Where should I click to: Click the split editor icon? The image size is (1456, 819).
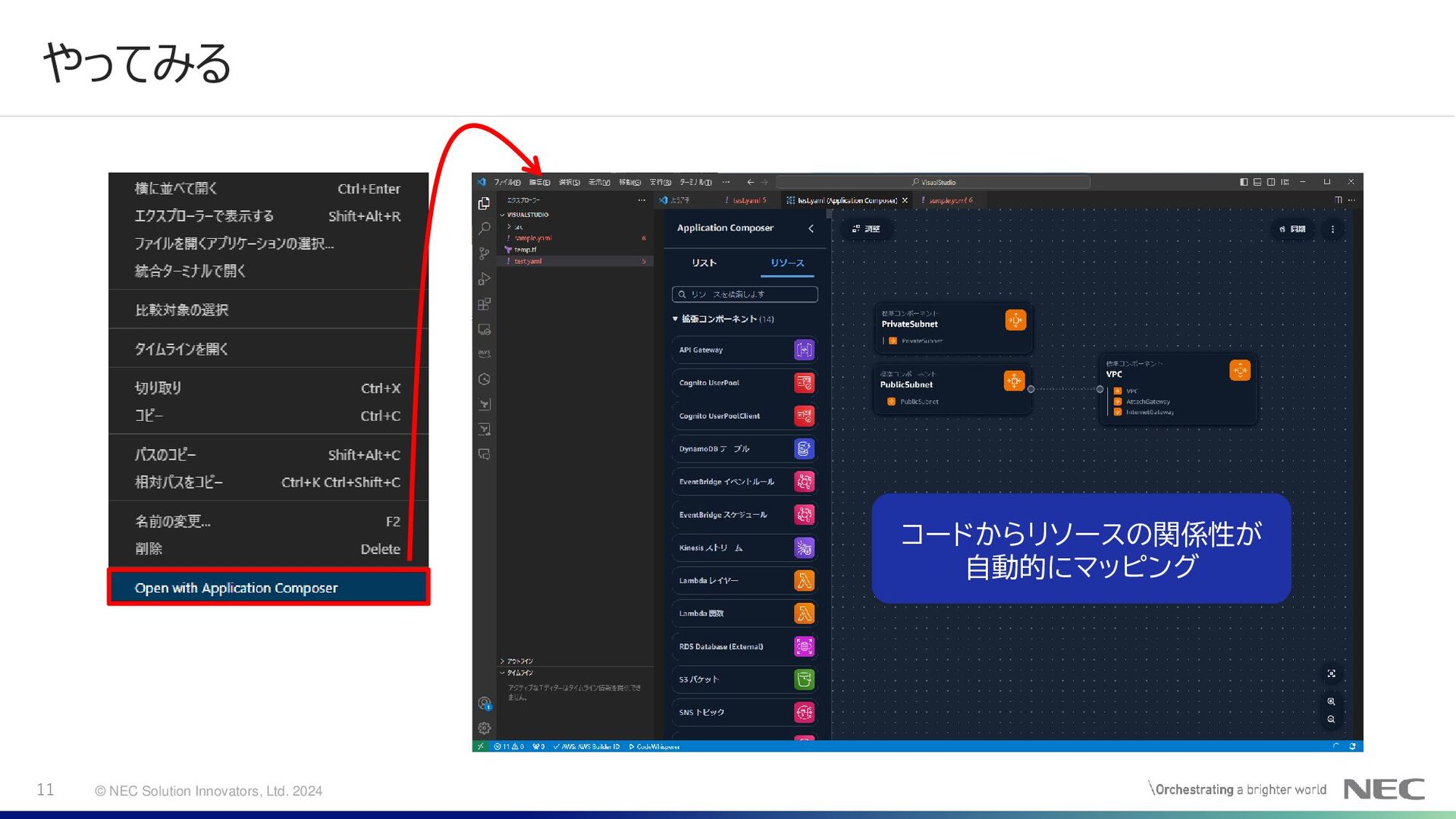(1338, 200)
